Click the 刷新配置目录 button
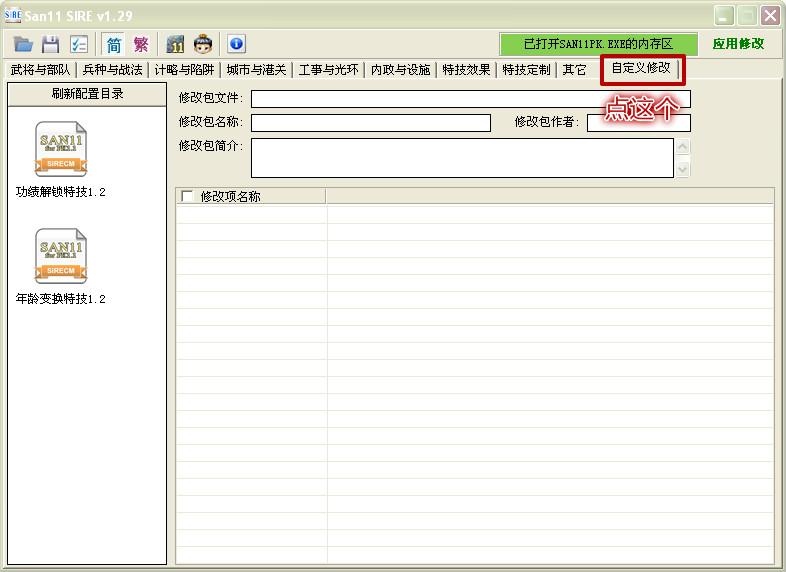 [87, 94]
